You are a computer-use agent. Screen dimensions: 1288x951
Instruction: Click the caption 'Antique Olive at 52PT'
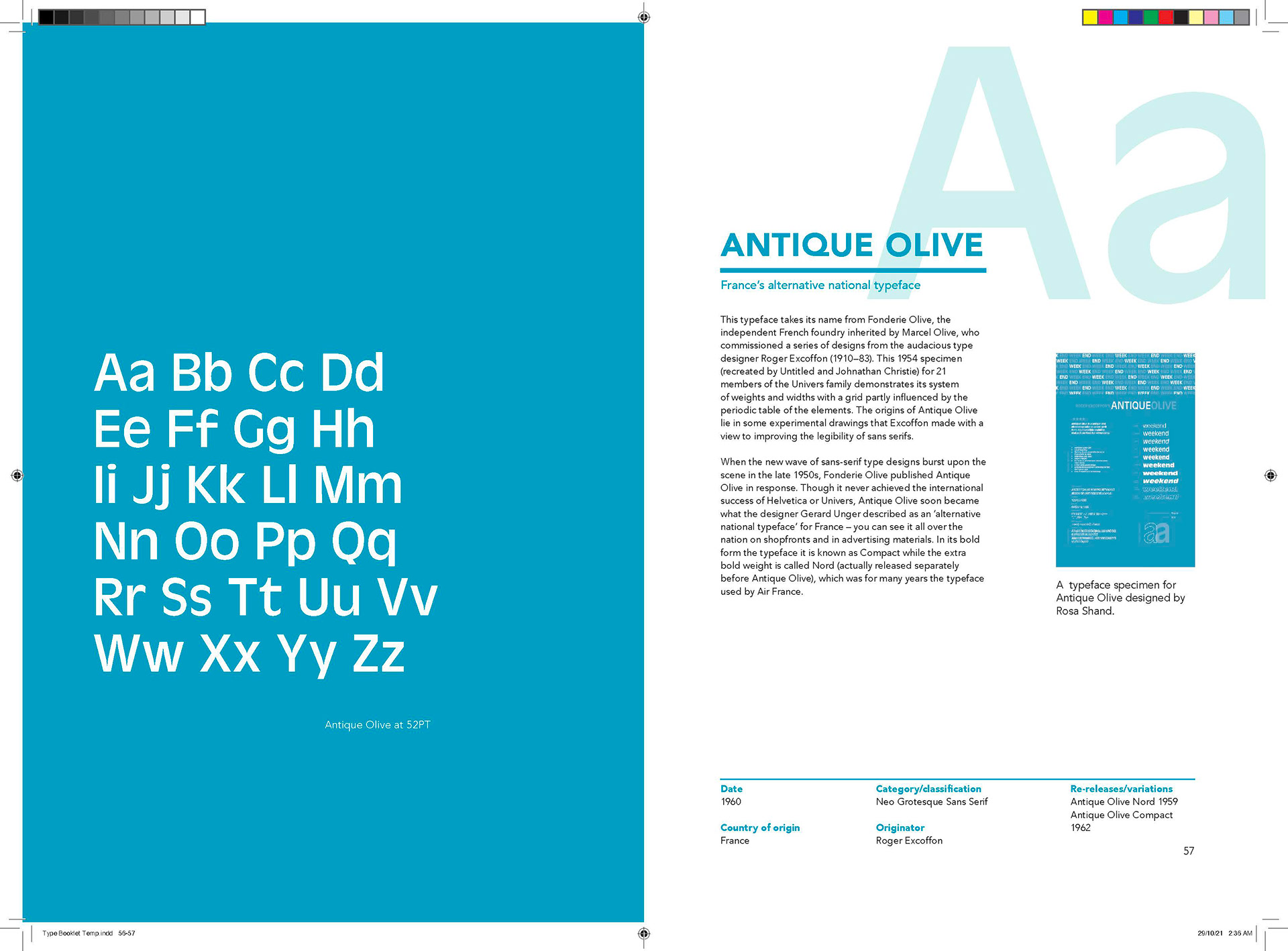point(378,725)
